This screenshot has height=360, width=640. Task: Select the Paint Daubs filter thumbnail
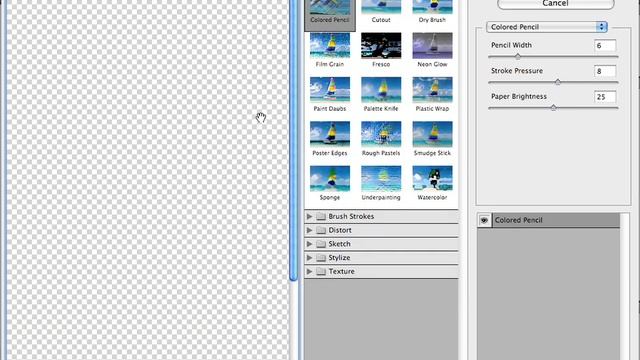pos(330,90)
